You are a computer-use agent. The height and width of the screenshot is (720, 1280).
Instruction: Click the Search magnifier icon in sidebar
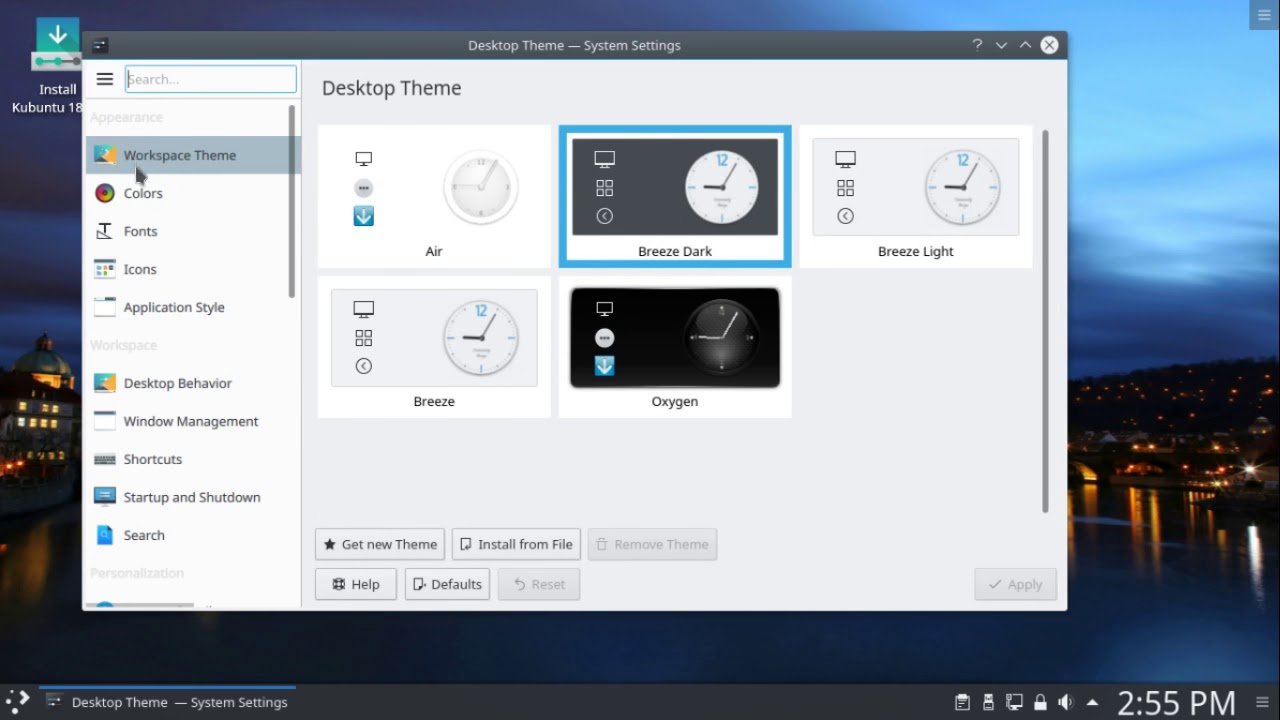point(105,535)
